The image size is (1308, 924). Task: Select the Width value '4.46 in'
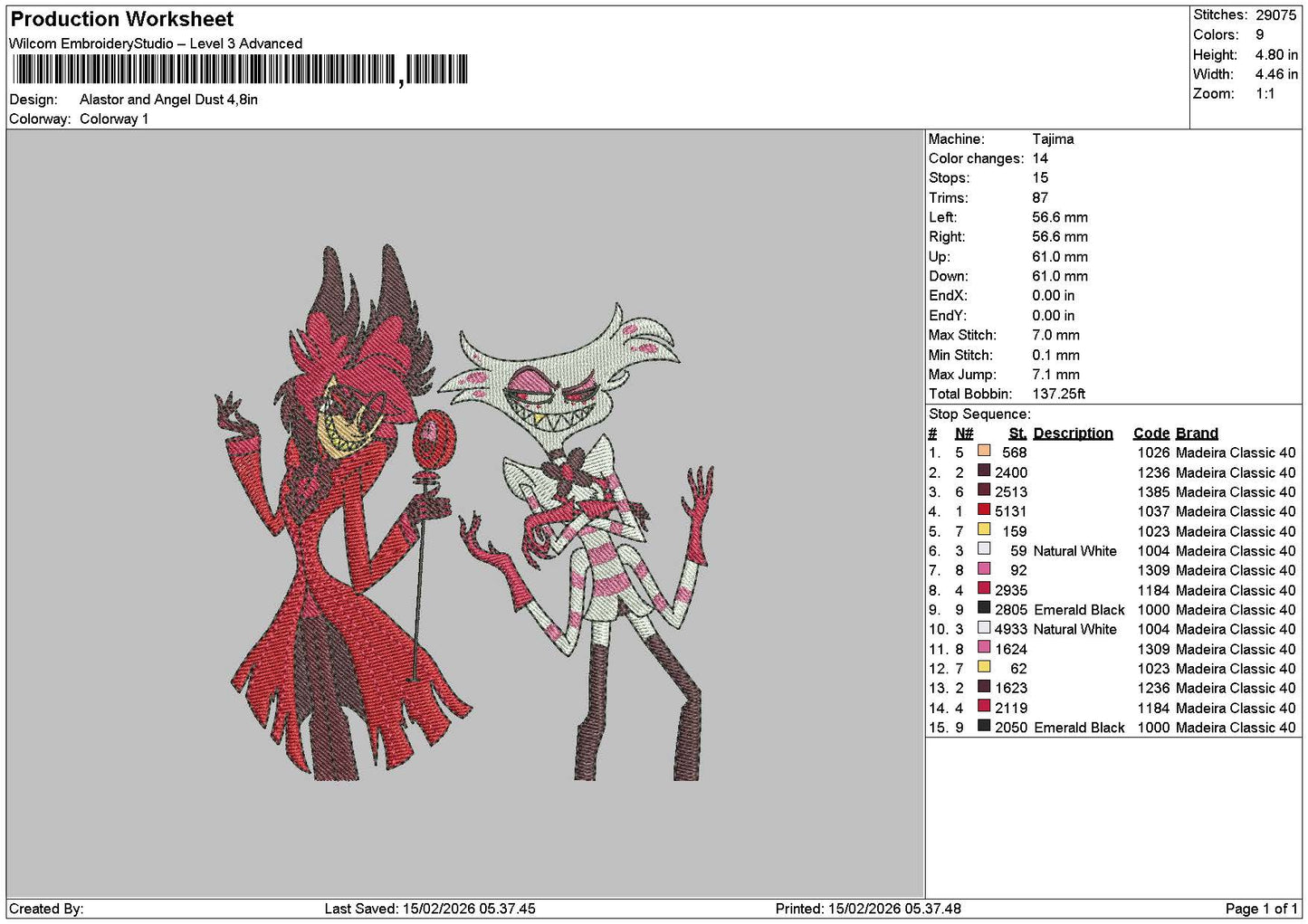(x=1276, y=74)
